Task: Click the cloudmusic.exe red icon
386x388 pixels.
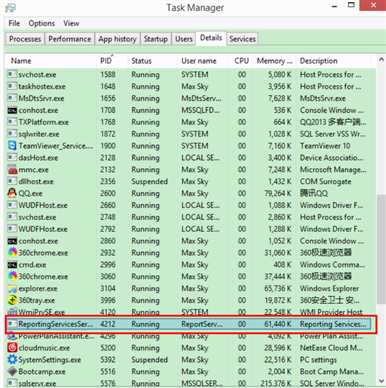Action: tap(12, 348)
